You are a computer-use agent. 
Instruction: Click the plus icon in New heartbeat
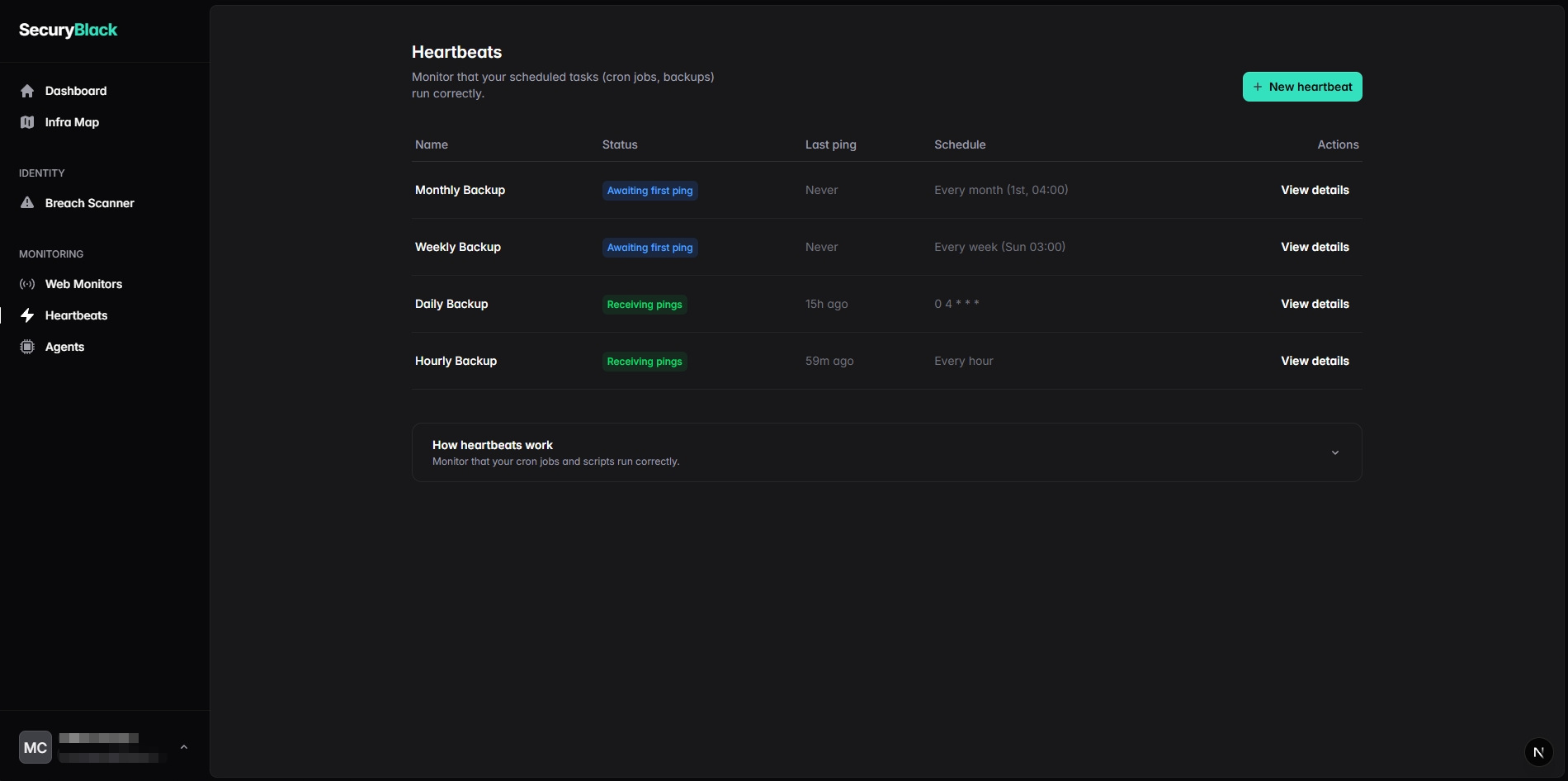[x=1258, y=87]
